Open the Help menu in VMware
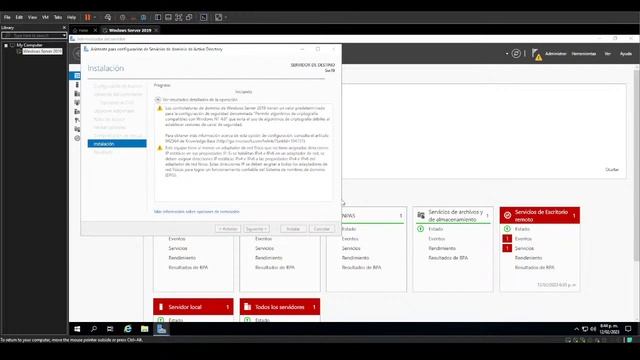Image resolution: width=640 pixels, height=360 pixels. (71, 17)
